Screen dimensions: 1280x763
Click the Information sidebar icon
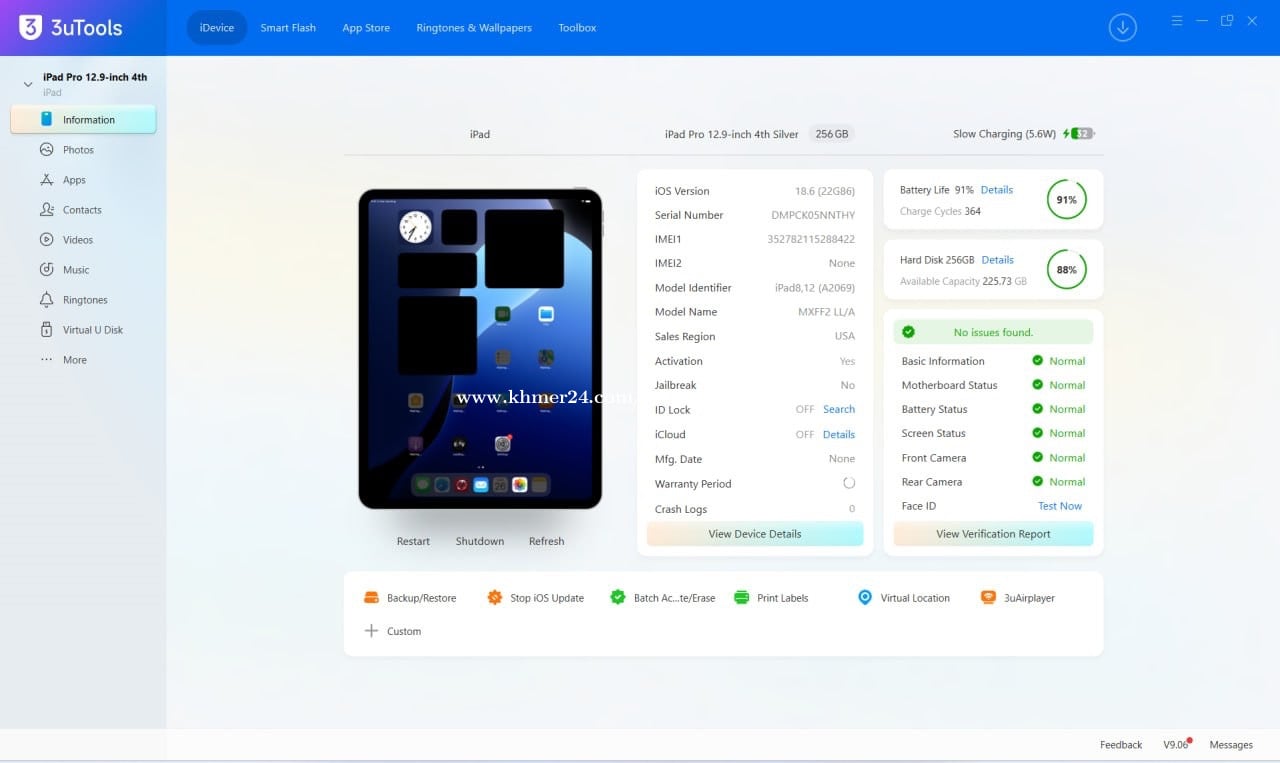tap(46, 119)
